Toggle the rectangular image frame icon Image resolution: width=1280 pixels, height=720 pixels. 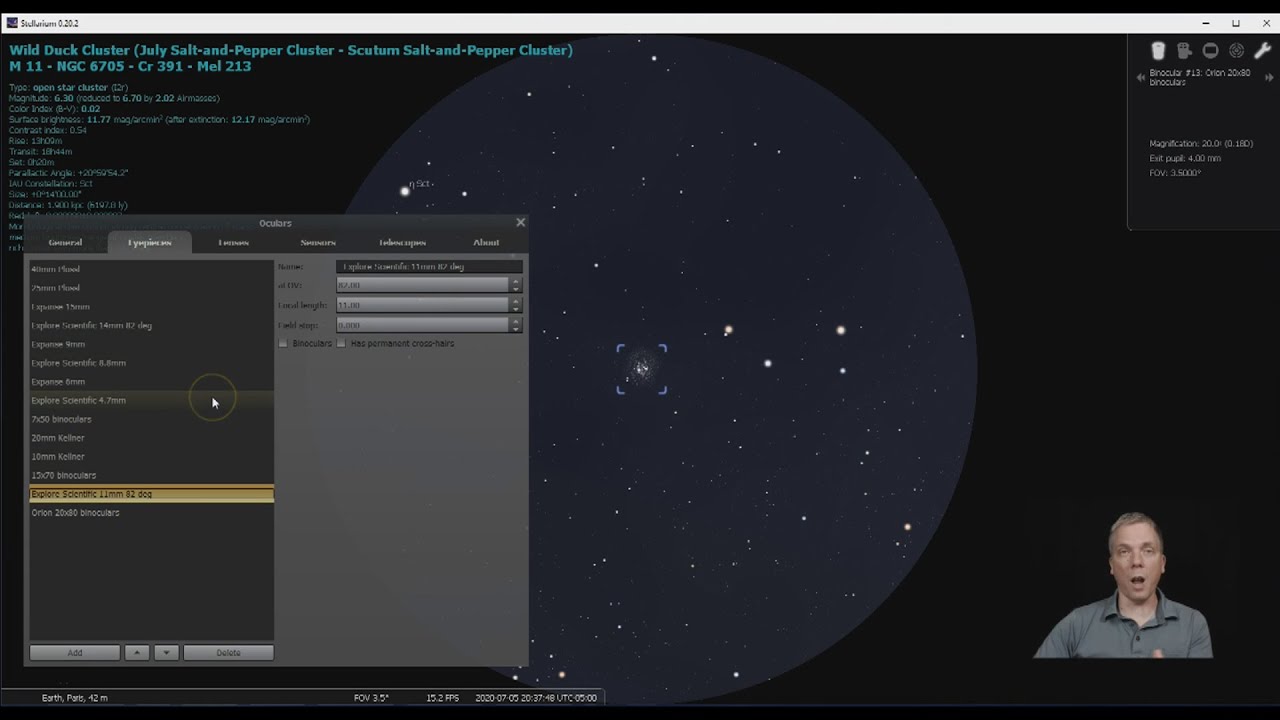[x=1210, y=51]
